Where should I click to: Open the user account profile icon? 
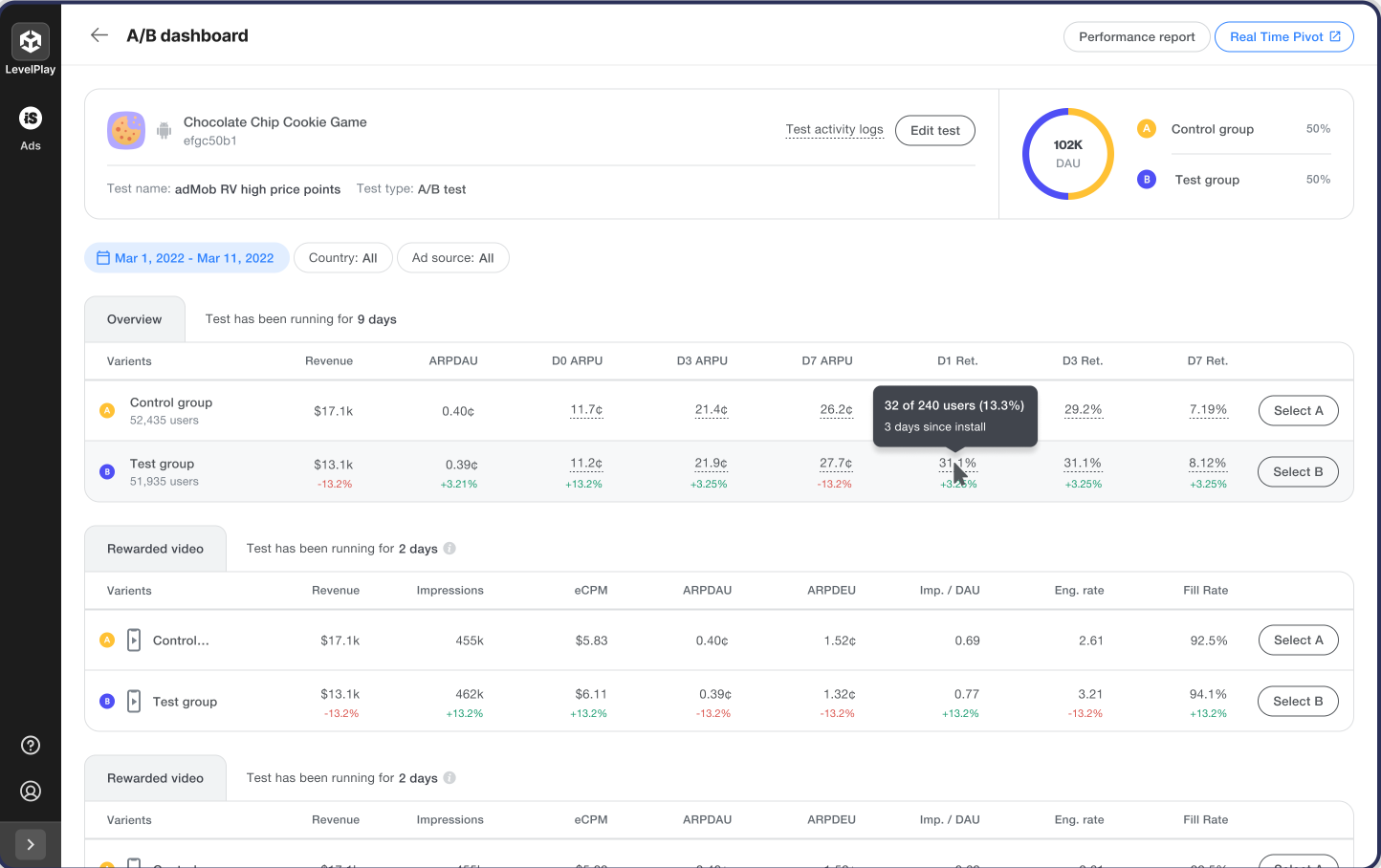coord(31,792)
